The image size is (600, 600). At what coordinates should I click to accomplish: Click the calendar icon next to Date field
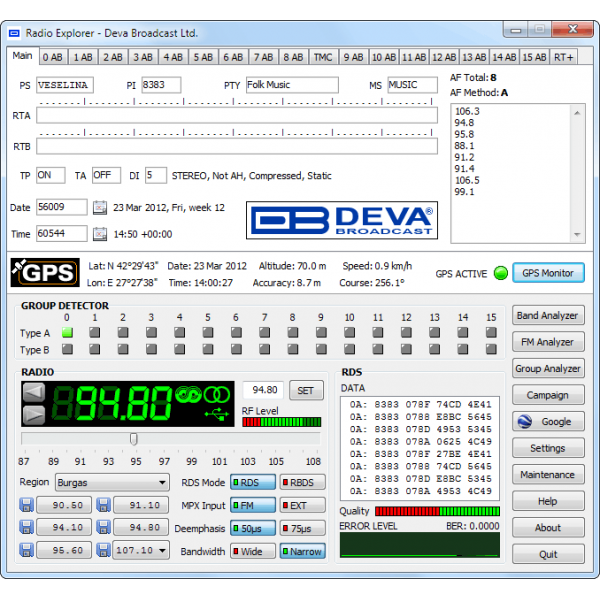point(100,207)
